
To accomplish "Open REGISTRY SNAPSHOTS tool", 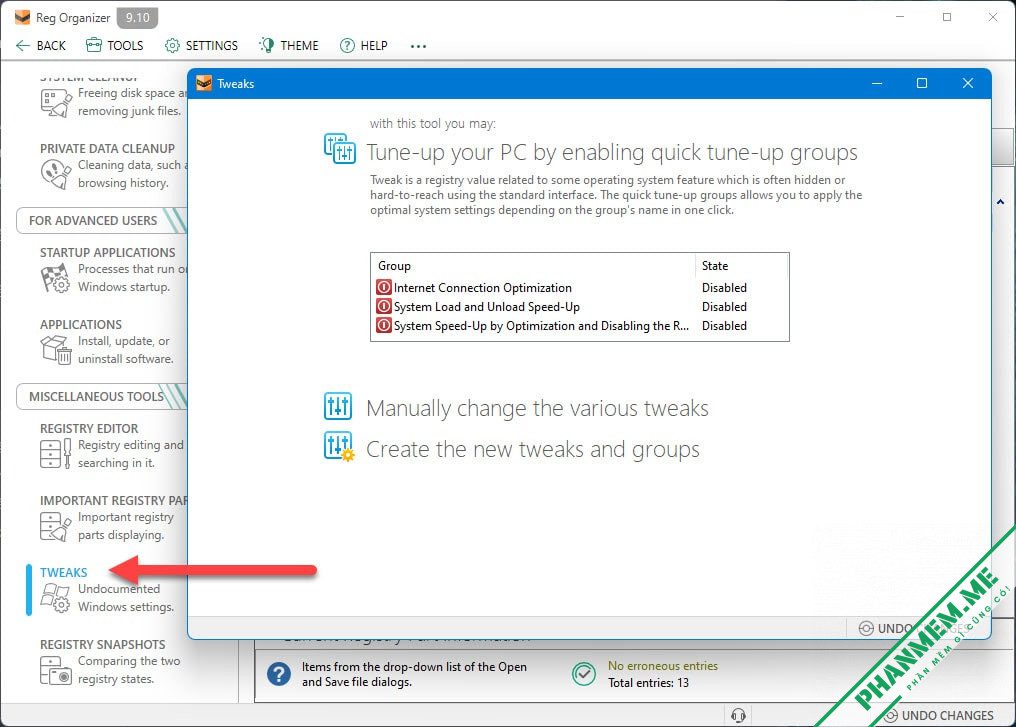I will [102, 644].
